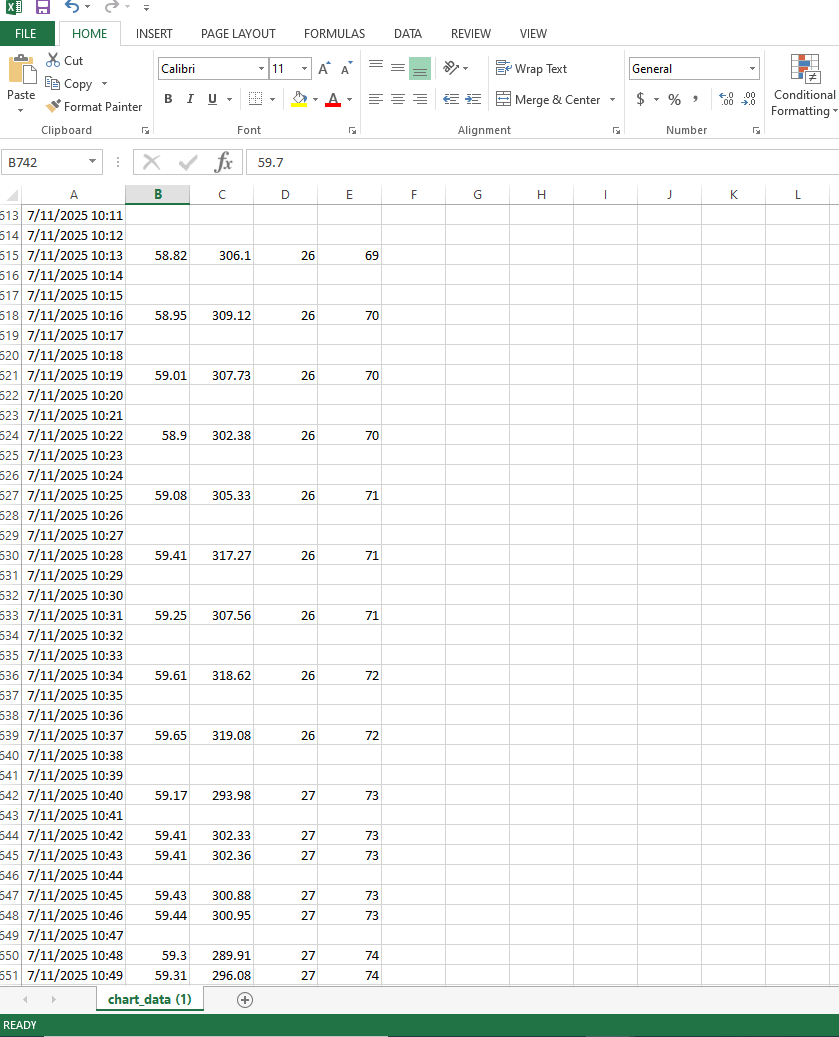Click the Accounting dollar sign format
839x1037 pixels.
coord(640,99)
